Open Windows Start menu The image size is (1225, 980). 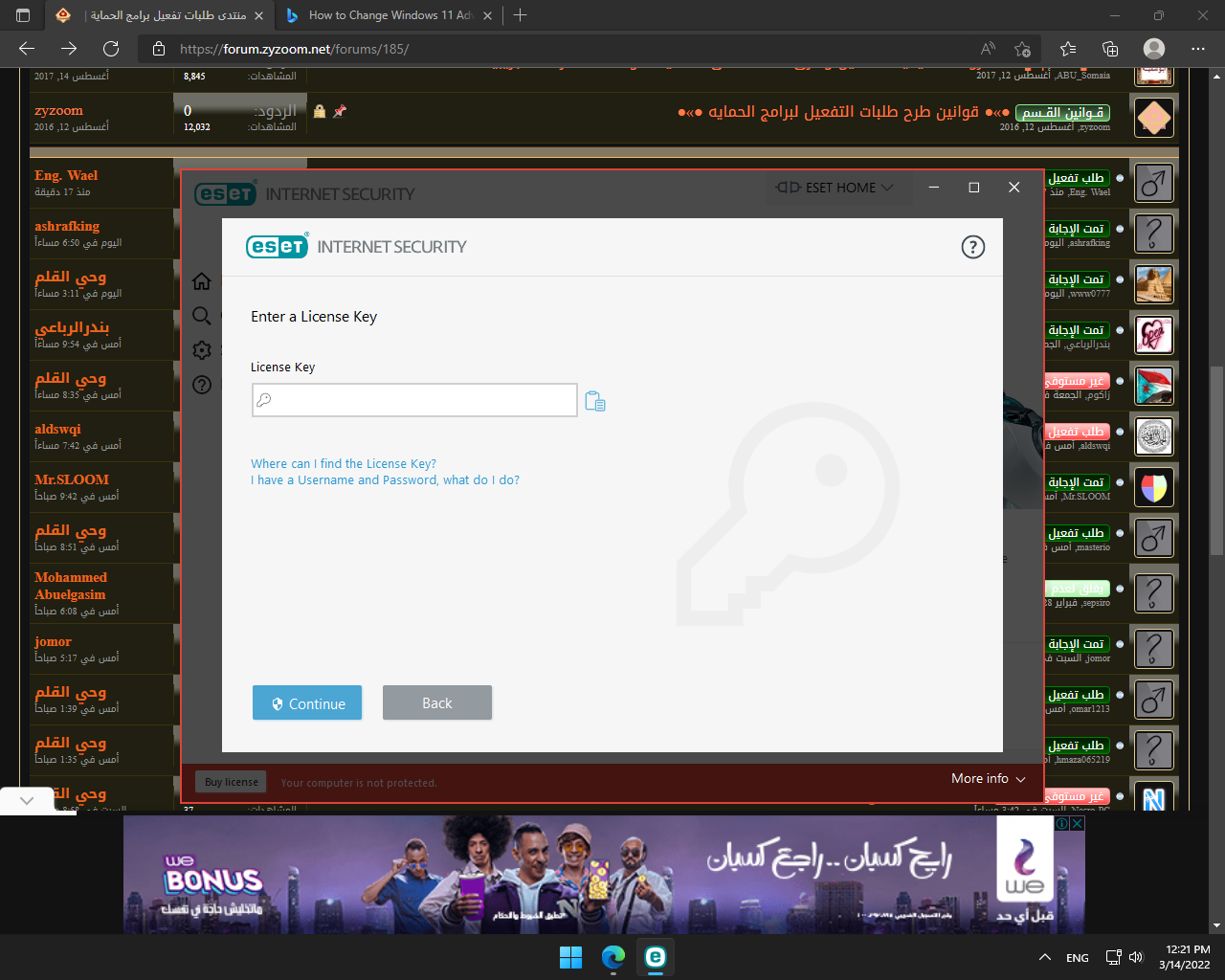coord(570,957)
